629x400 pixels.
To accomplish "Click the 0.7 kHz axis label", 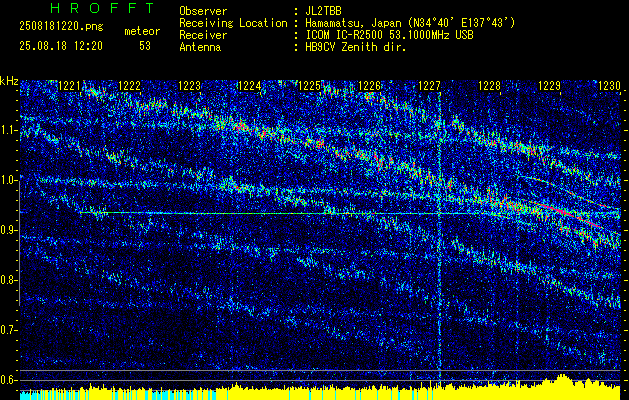I will [x=9, y=330].
